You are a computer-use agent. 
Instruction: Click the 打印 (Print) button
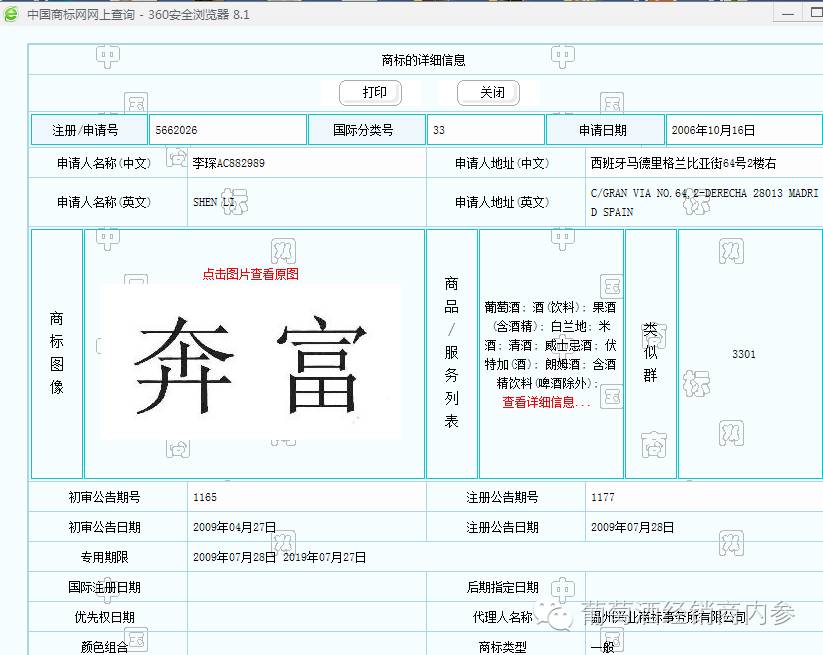point(370,92)
